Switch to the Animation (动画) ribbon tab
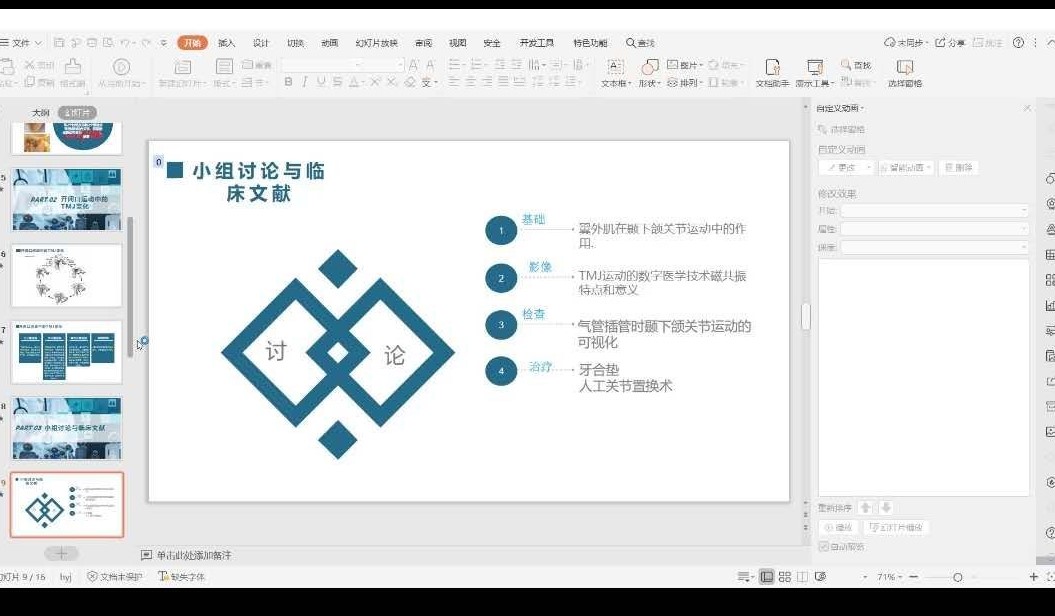The width and height of the screenshot is (1055, 616). tap(329, 43)
